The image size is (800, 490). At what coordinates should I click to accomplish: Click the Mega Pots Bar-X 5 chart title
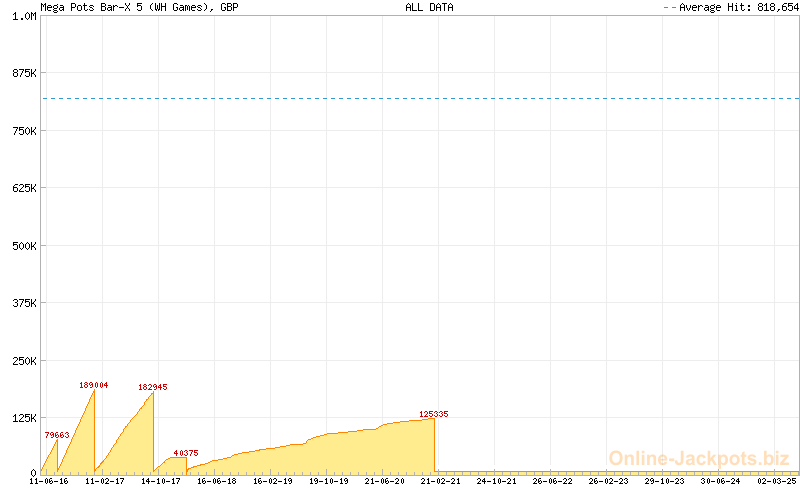[x=139, y=7]
